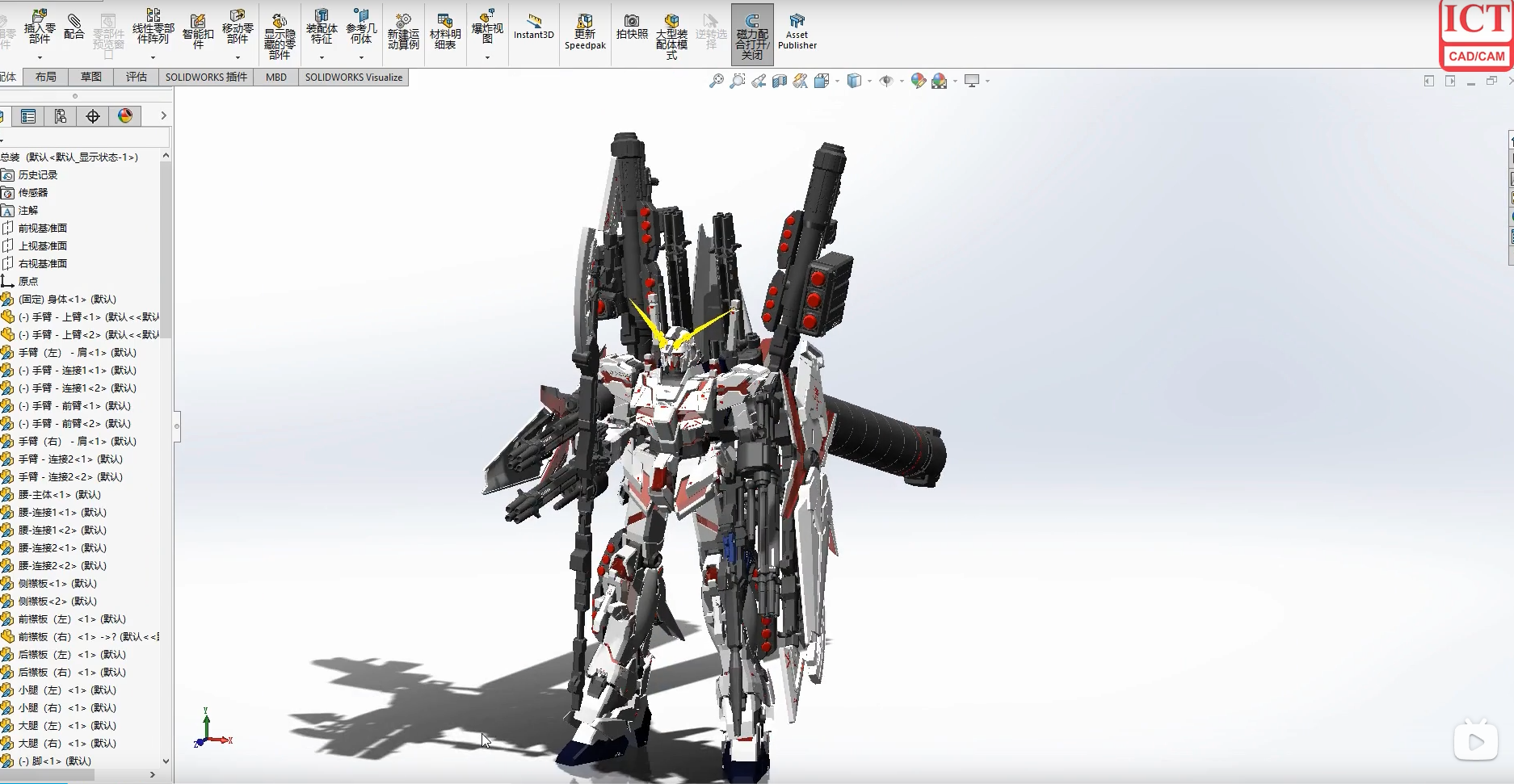Open MBD tab
The width and height of the screenshot is (1514, 784).
[x=276, y=77]
